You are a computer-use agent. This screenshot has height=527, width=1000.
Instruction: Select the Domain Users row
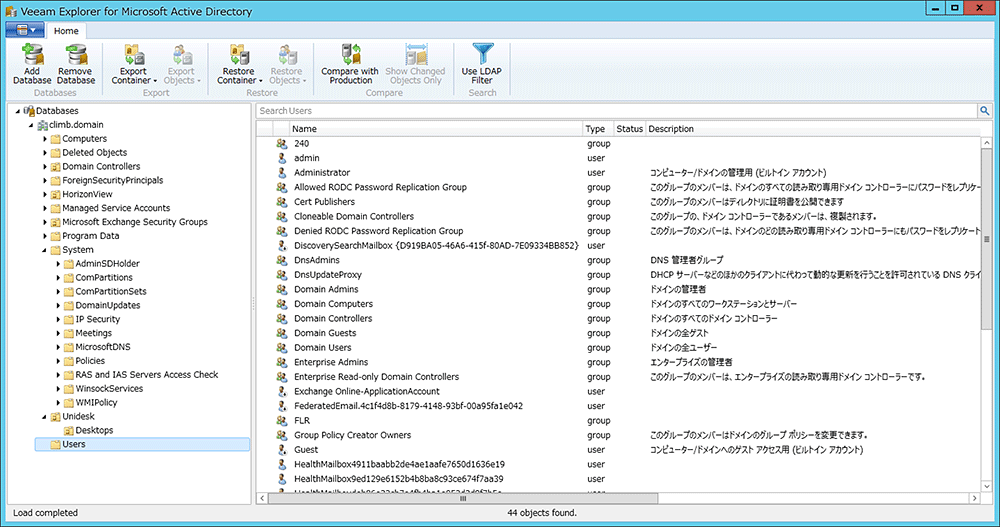pyautogui.click(x=618, y=348)
